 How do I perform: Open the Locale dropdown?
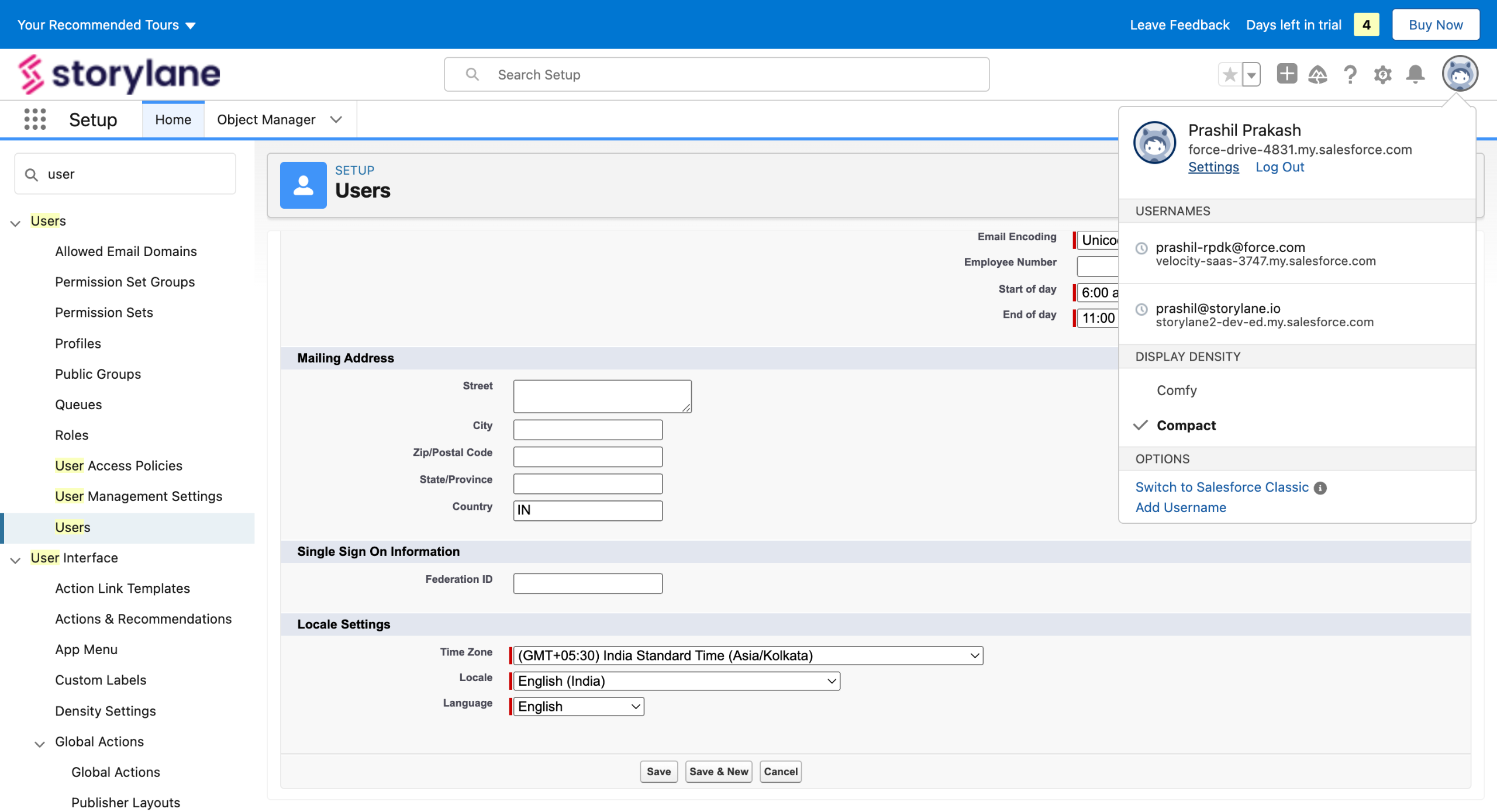(x=677, y=681)
